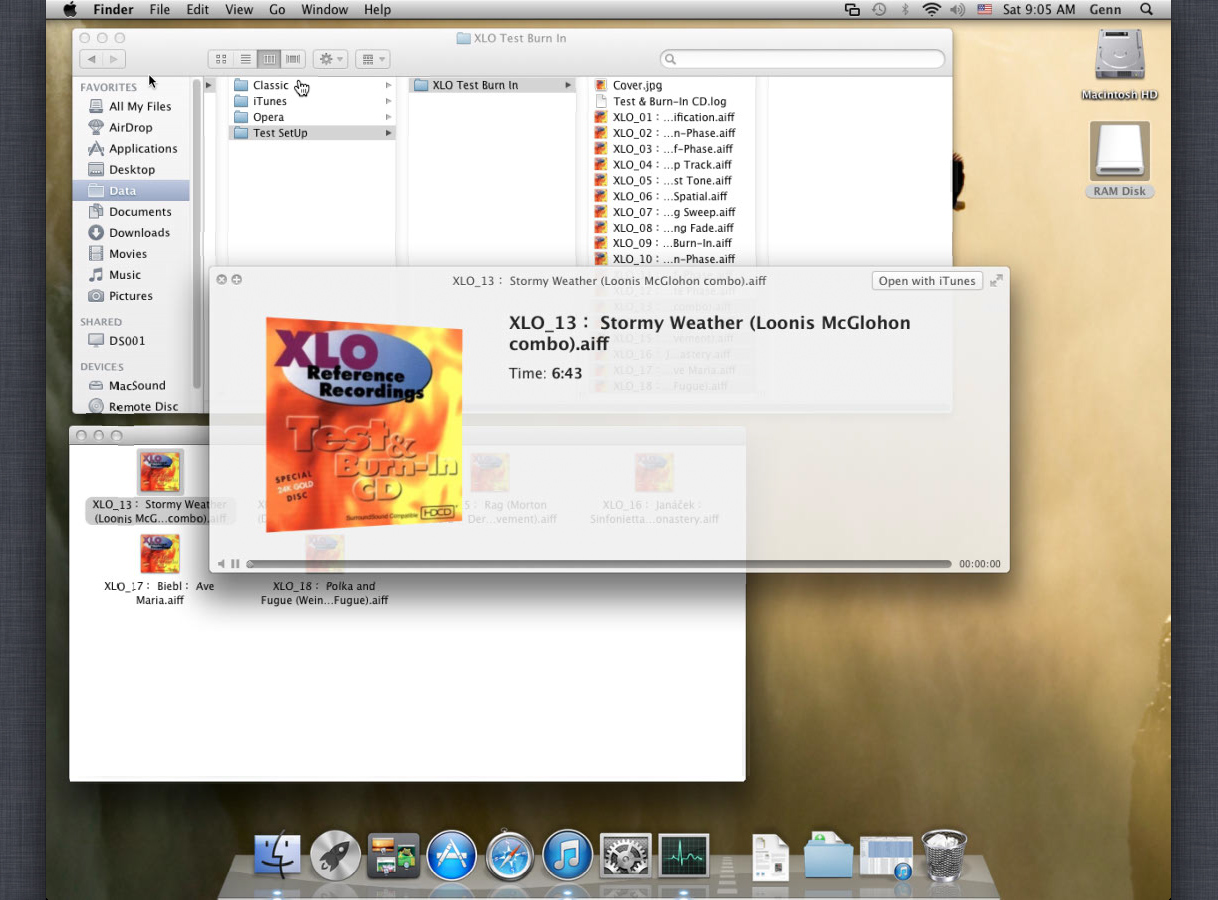Click the Finder face icon in the Dock

pyautogui.click(x=277, y=855)
